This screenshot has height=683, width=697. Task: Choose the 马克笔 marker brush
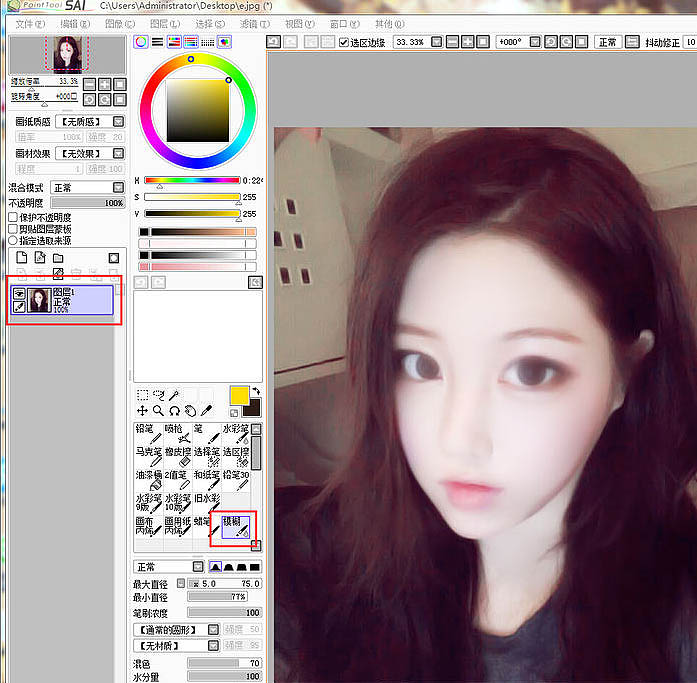148,457
